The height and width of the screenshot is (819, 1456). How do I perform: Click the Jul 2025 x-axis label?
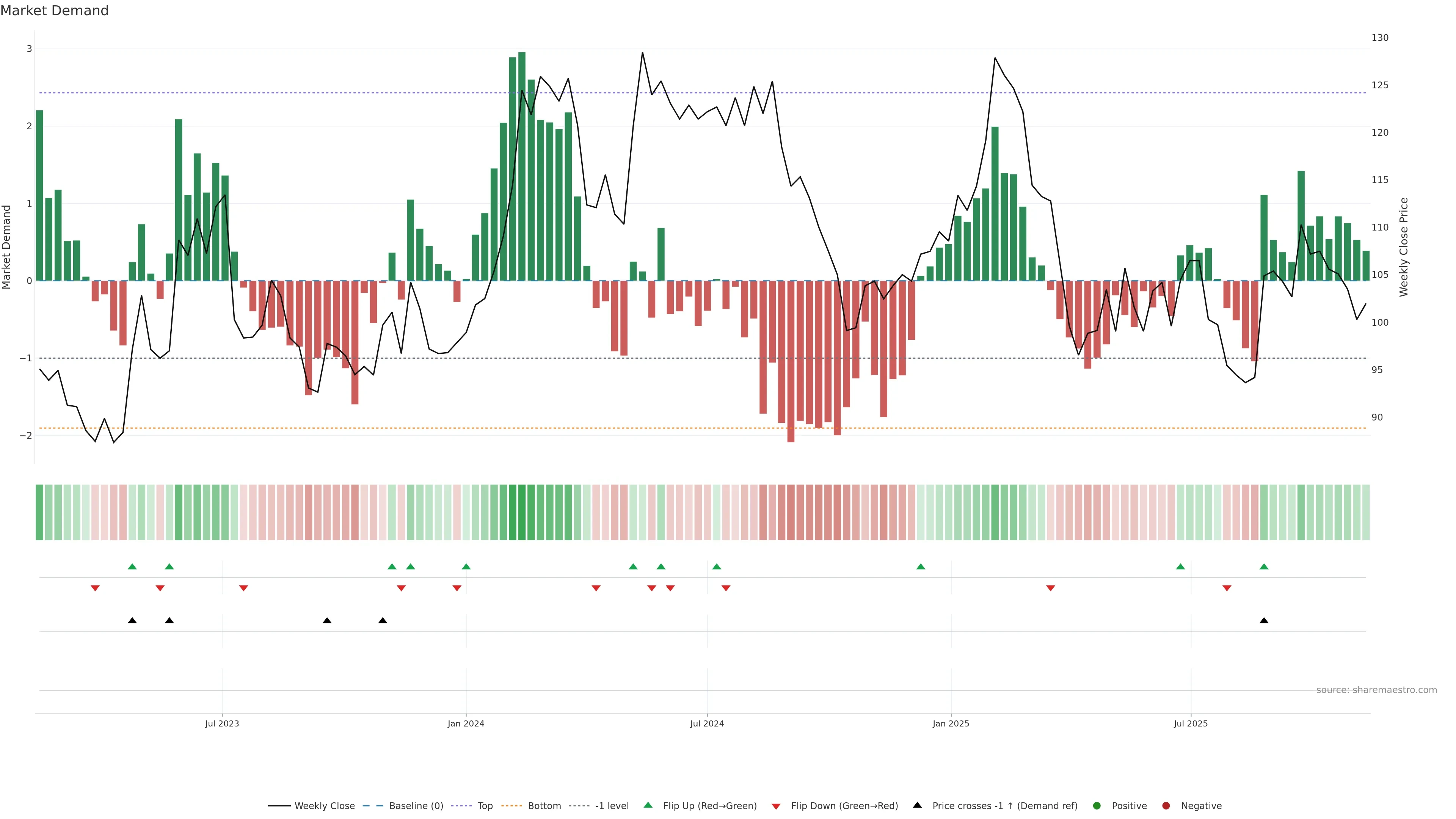point(1191,723)
